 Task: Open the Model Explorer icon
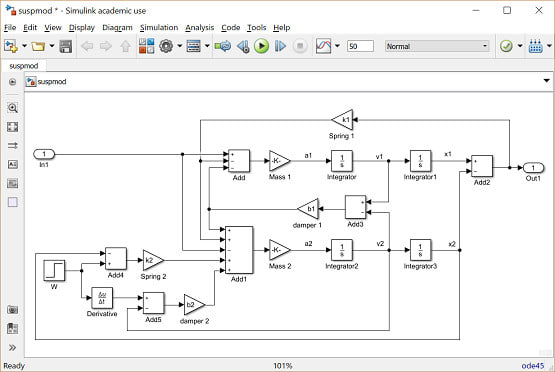point(193,46)
